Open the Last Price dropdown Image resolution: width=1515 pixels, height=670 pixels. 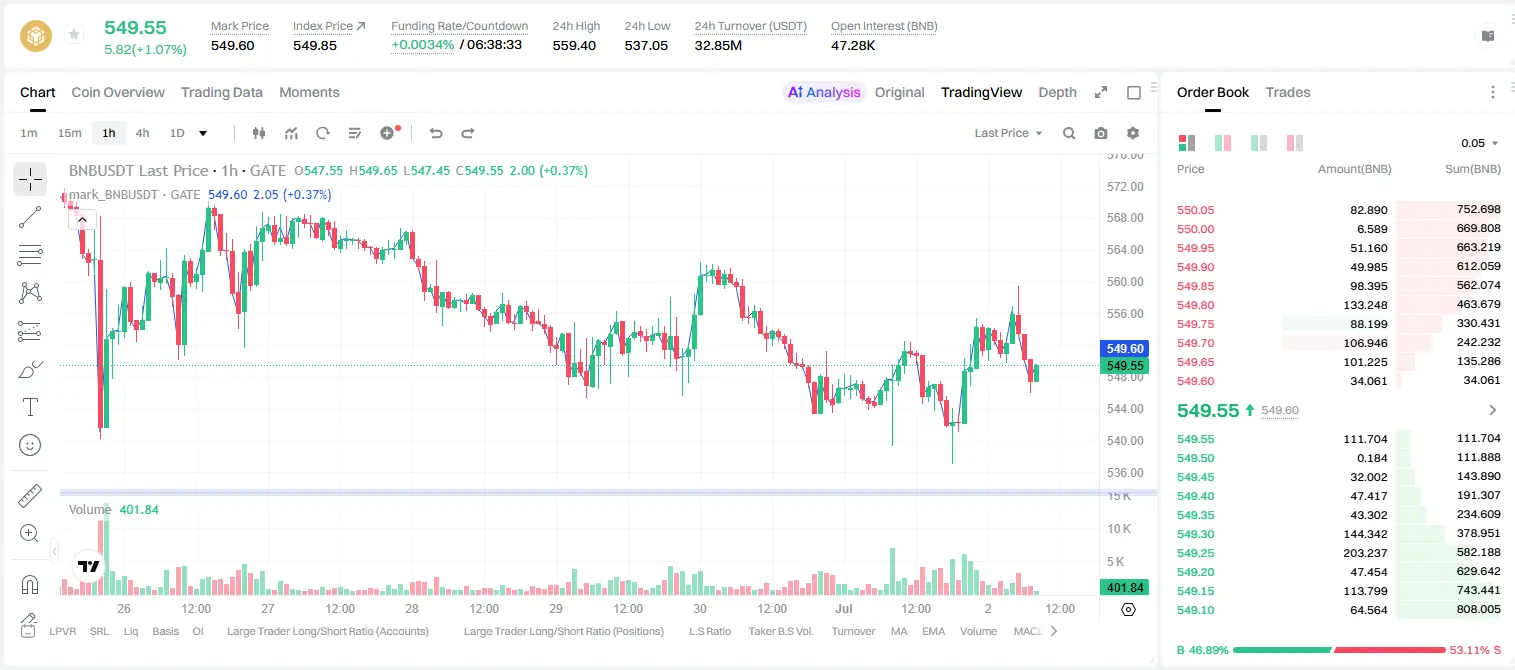point(1008,133)
